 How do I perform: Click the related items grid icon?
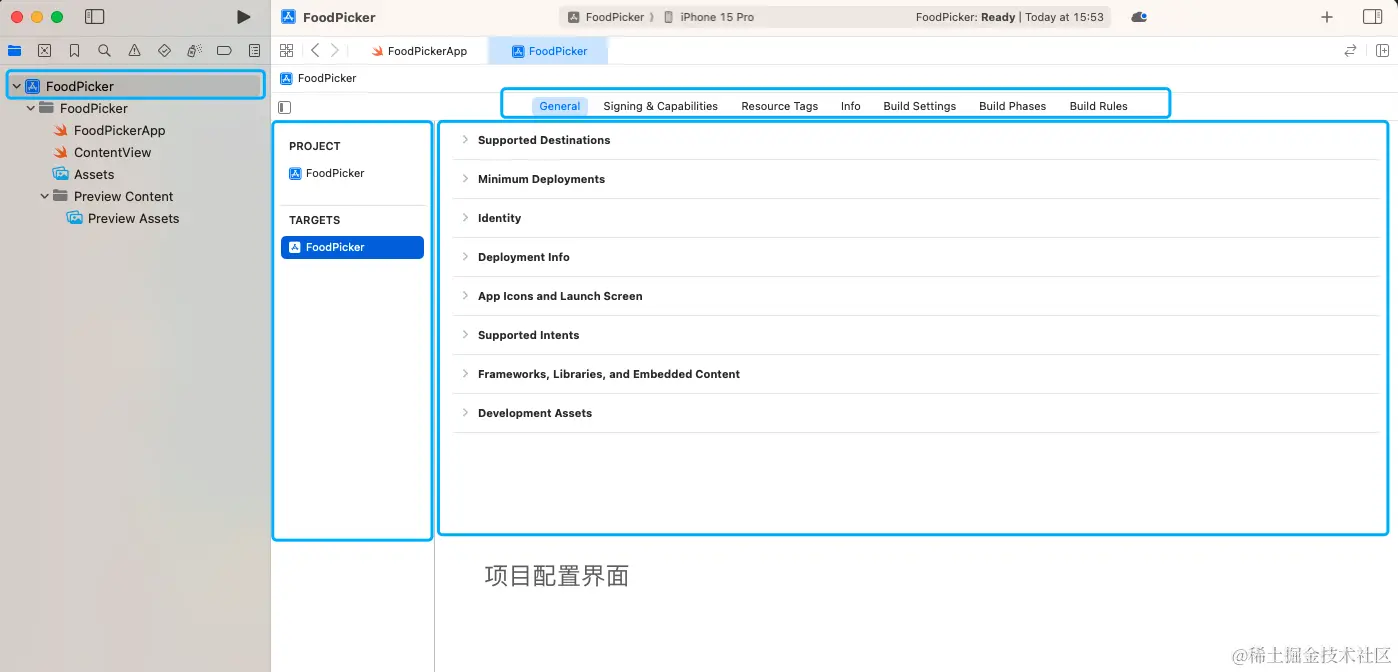[287, 50]
